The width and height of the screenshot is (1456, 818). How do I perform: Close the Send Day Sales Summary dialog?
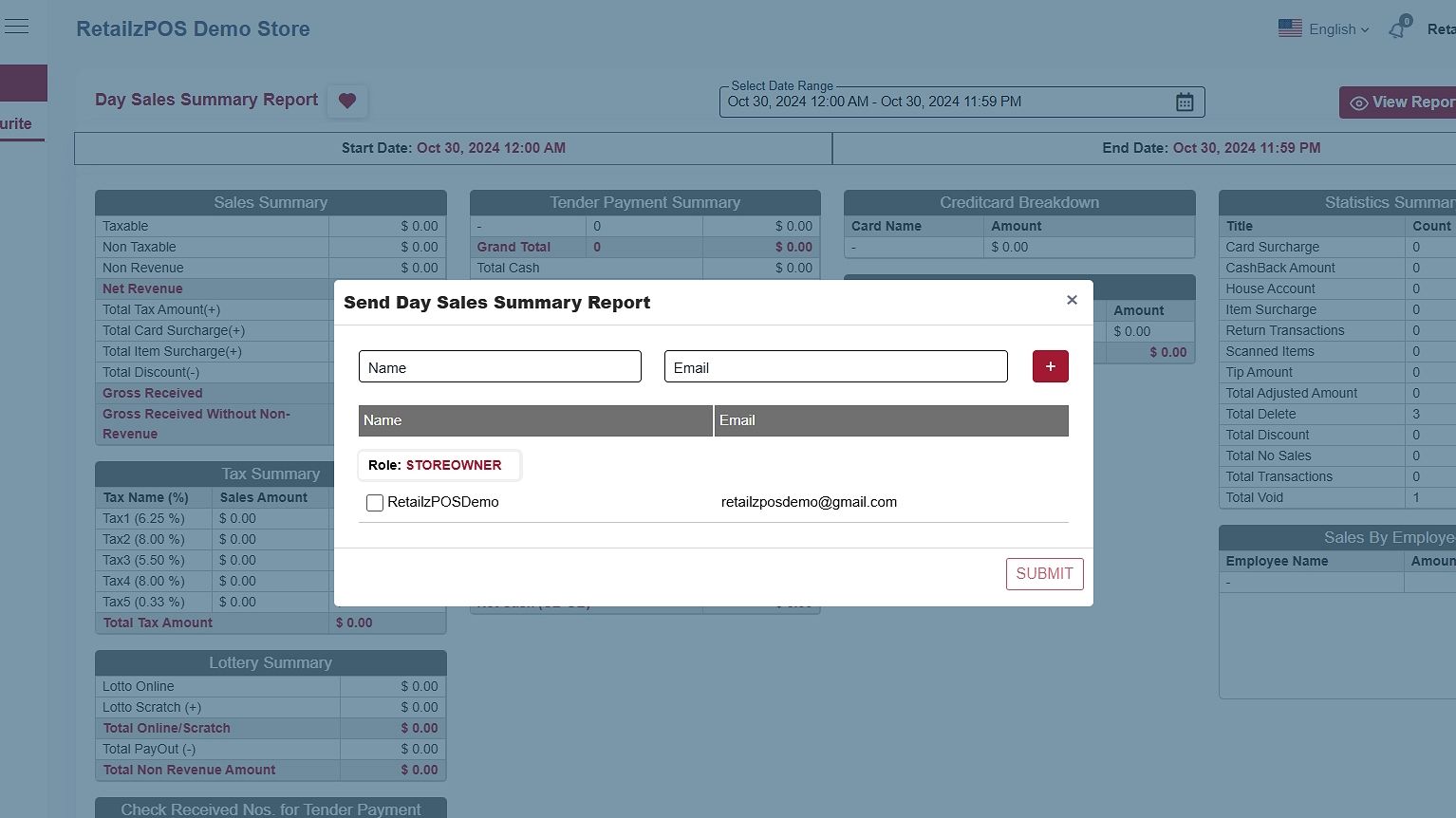1072,300
